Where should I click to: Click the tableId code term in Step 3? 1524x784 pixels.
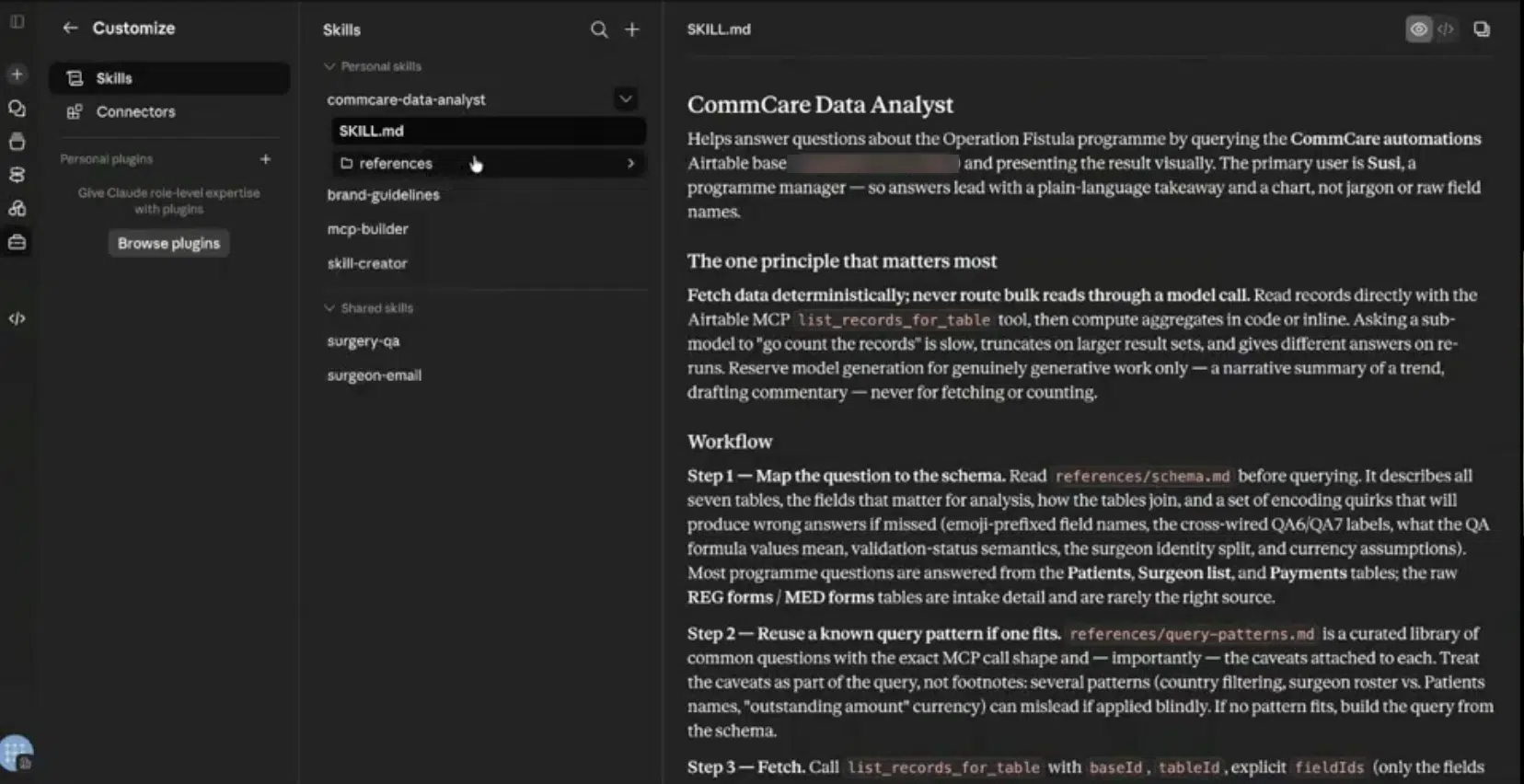click(x=1188, y=767)
